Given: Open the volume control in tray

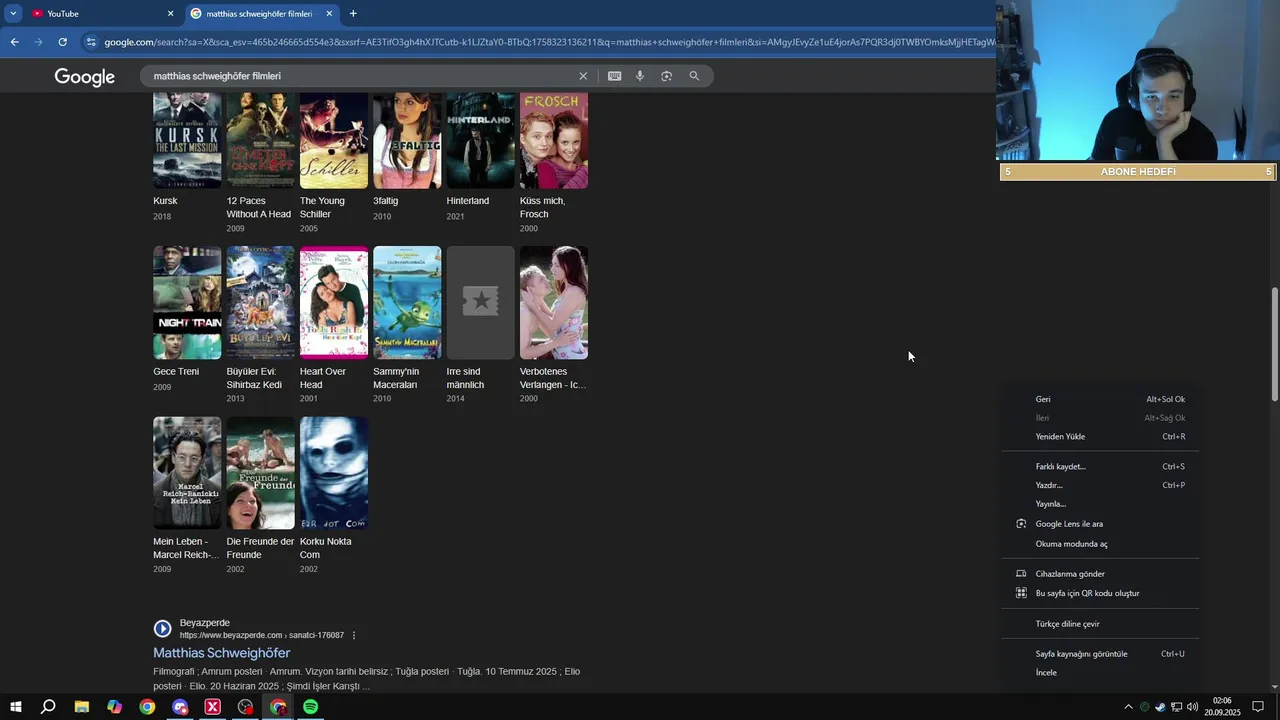Looking at the screenshot, I should 1192,707.
